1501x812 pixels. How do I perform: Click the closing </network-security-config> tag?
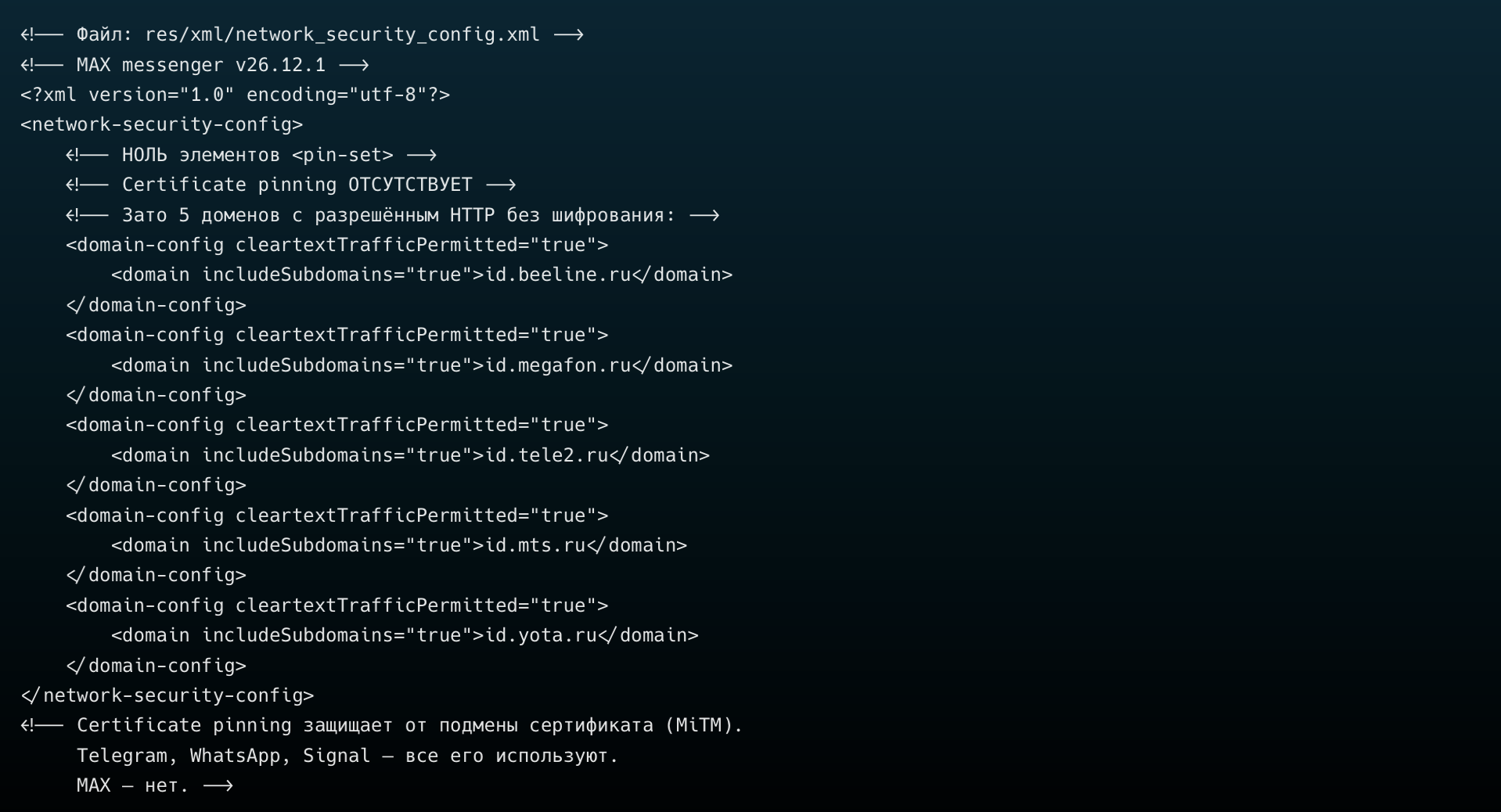click(x=167, y=695)
